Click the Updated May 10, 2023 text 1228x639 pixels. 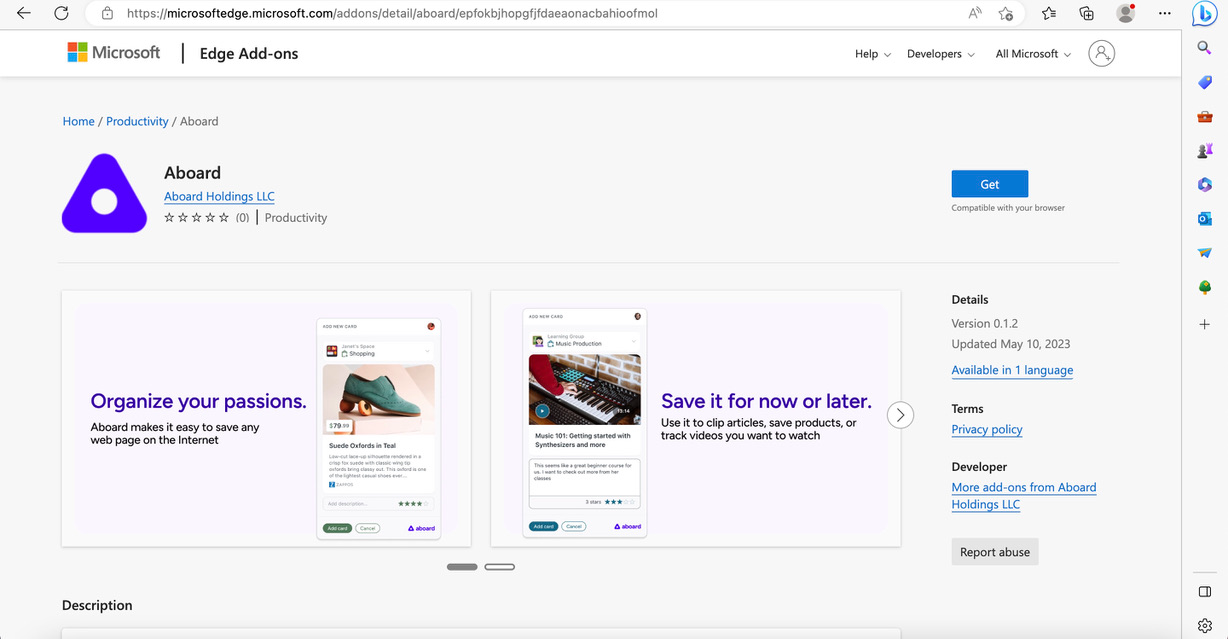click(1011, 344)
